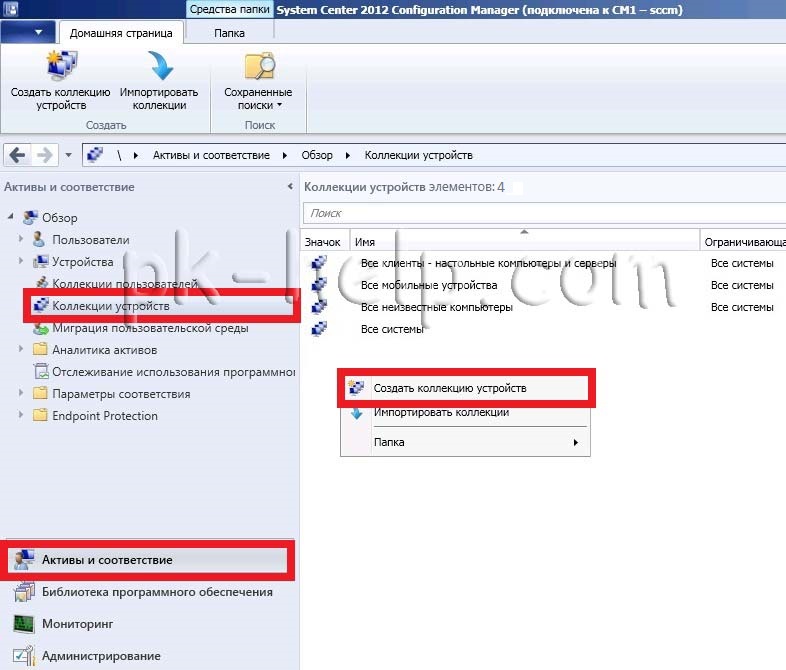
Task: Click the Библиотека программного обеспечения workspace icon
Action: [24, 592]
